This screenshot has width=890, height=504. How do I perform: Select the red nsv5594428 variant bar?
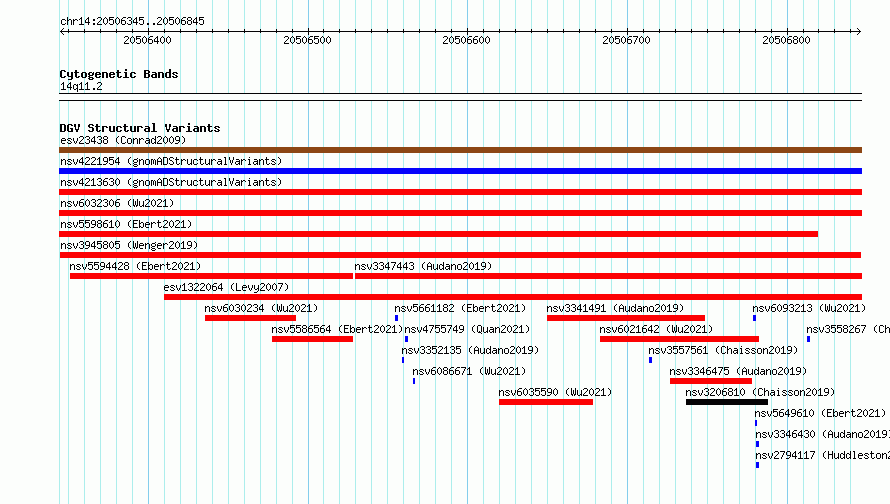coord(211,276)
